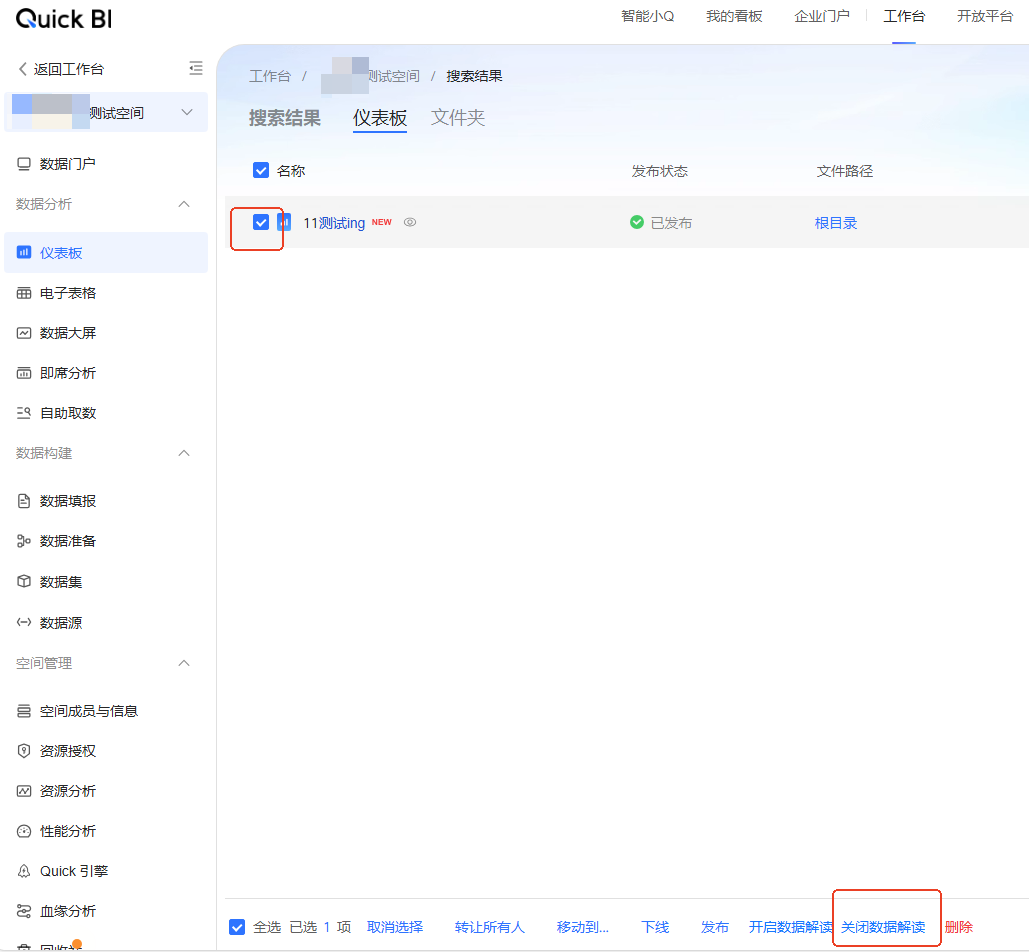The height and width of the screenshot is (952, 1029).
Task: Click 转让所有人 batch action
Action: click(490, 927)
